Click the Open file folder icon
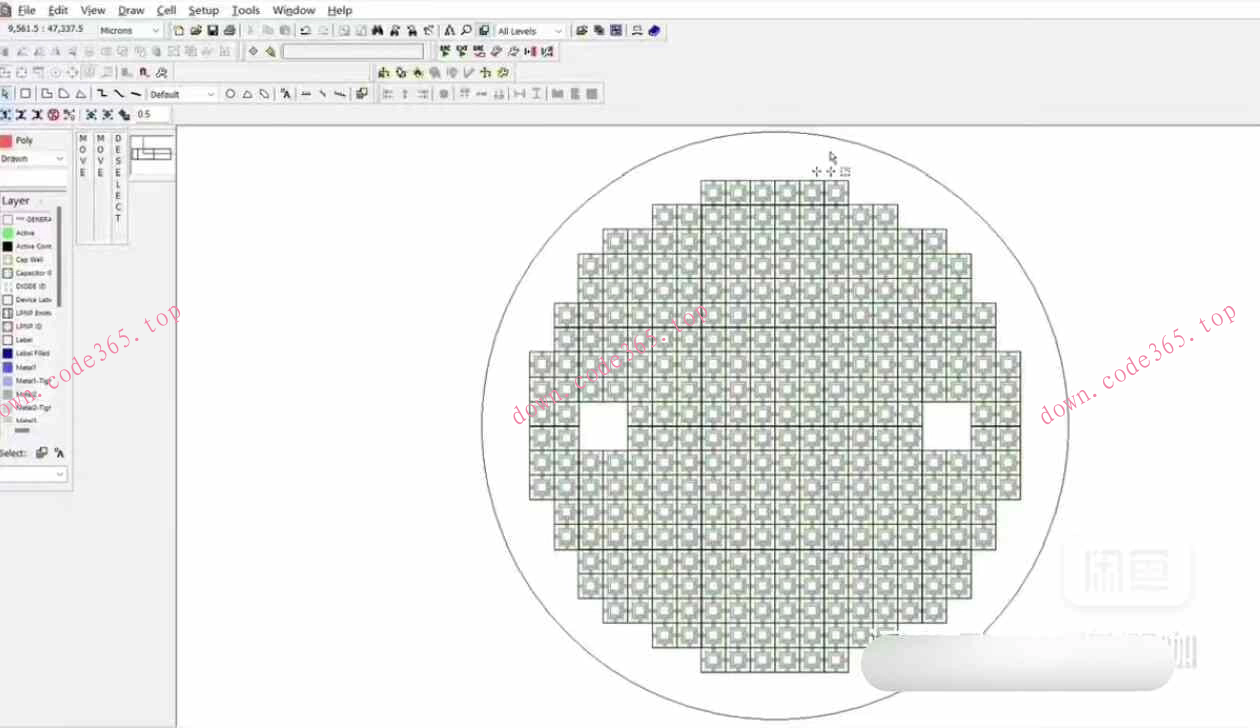Image resolution: width=1260 pixels, height=728 pixels. pos(196,31)
